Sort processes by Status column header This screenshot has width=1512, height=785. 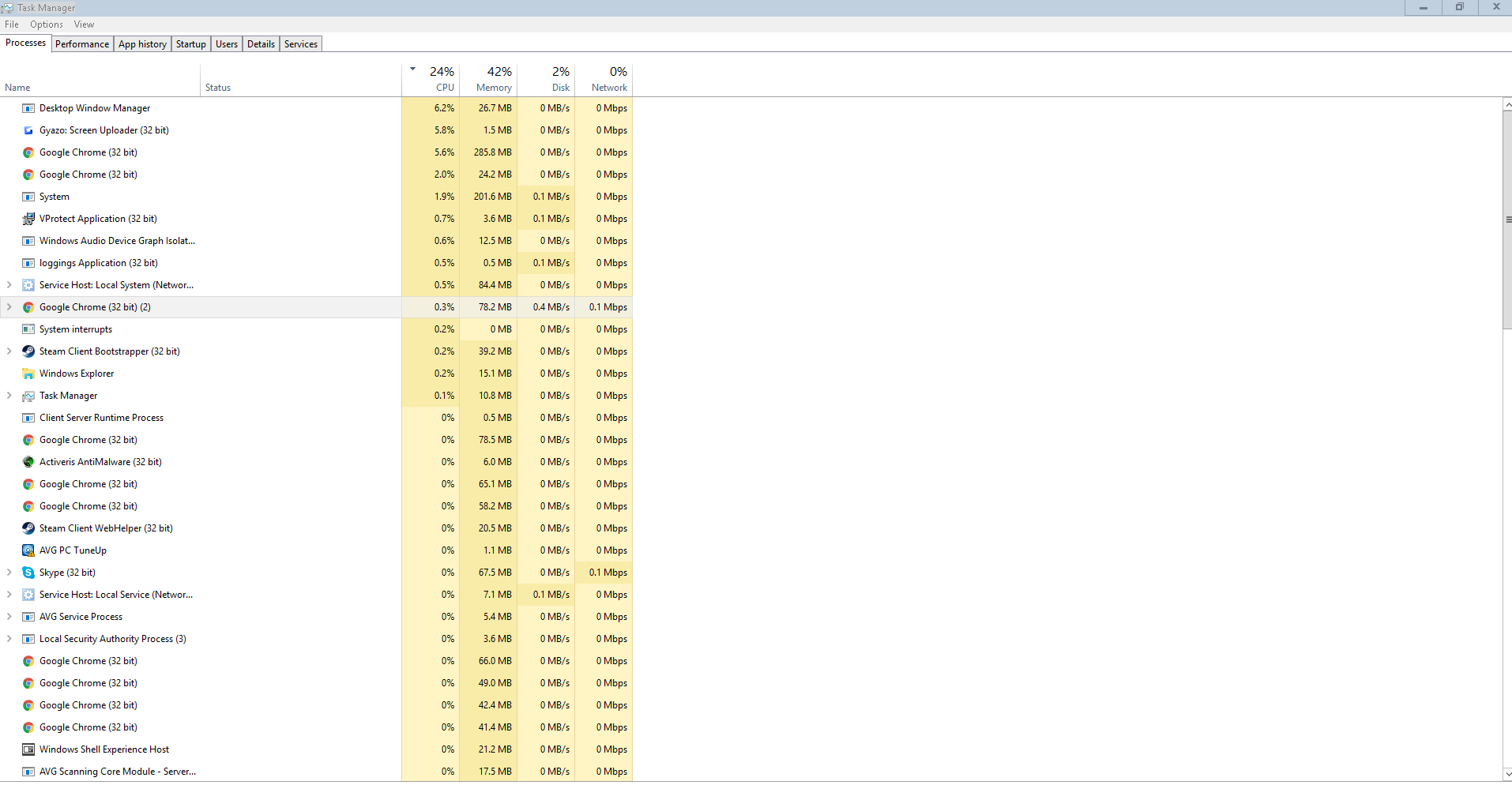(301, 79)
